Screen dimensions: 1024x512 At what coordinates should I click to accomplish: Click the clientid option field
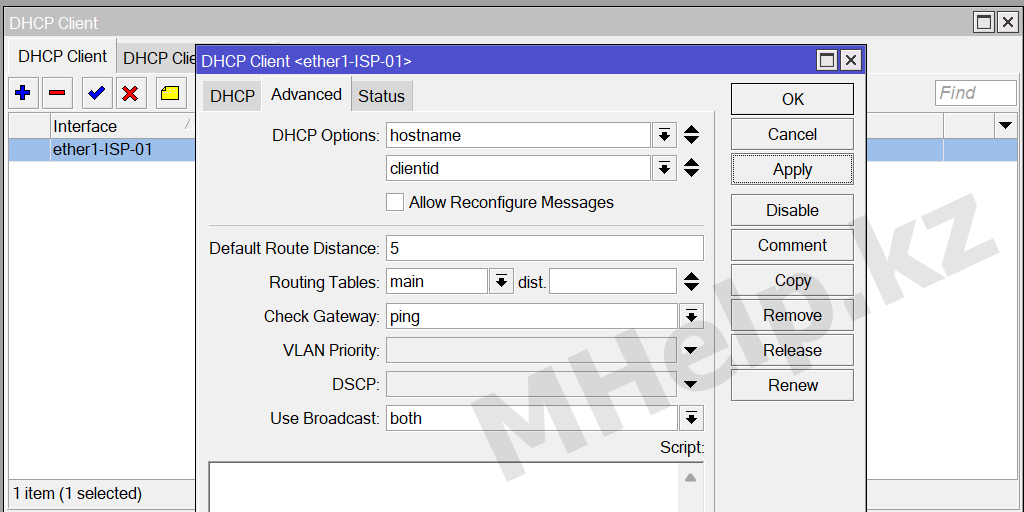pyautogui.click(x=519, y=168)
